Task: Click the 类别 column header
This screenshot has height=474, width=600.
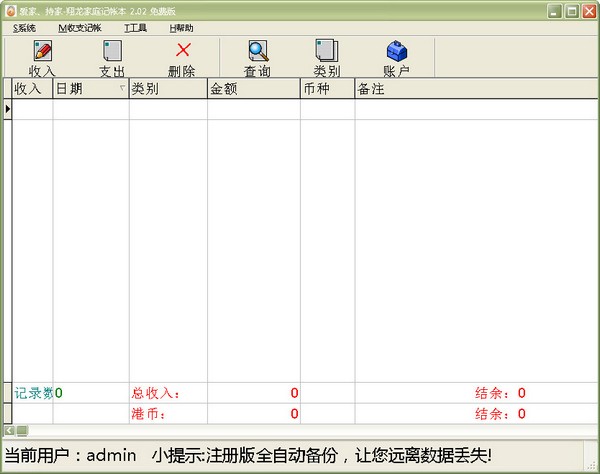Action: [168, 89]
